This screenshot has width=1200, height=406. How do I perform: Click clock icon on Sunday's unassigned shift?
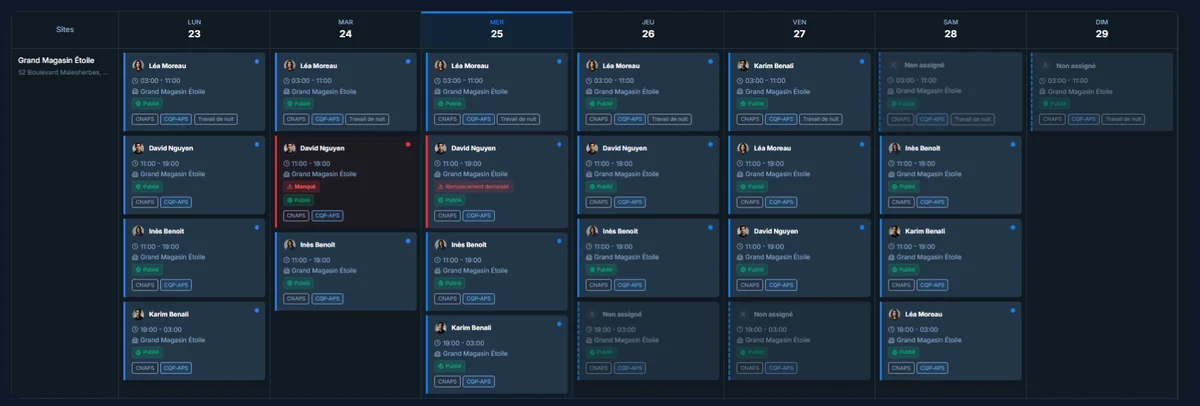coord(1043,80)
